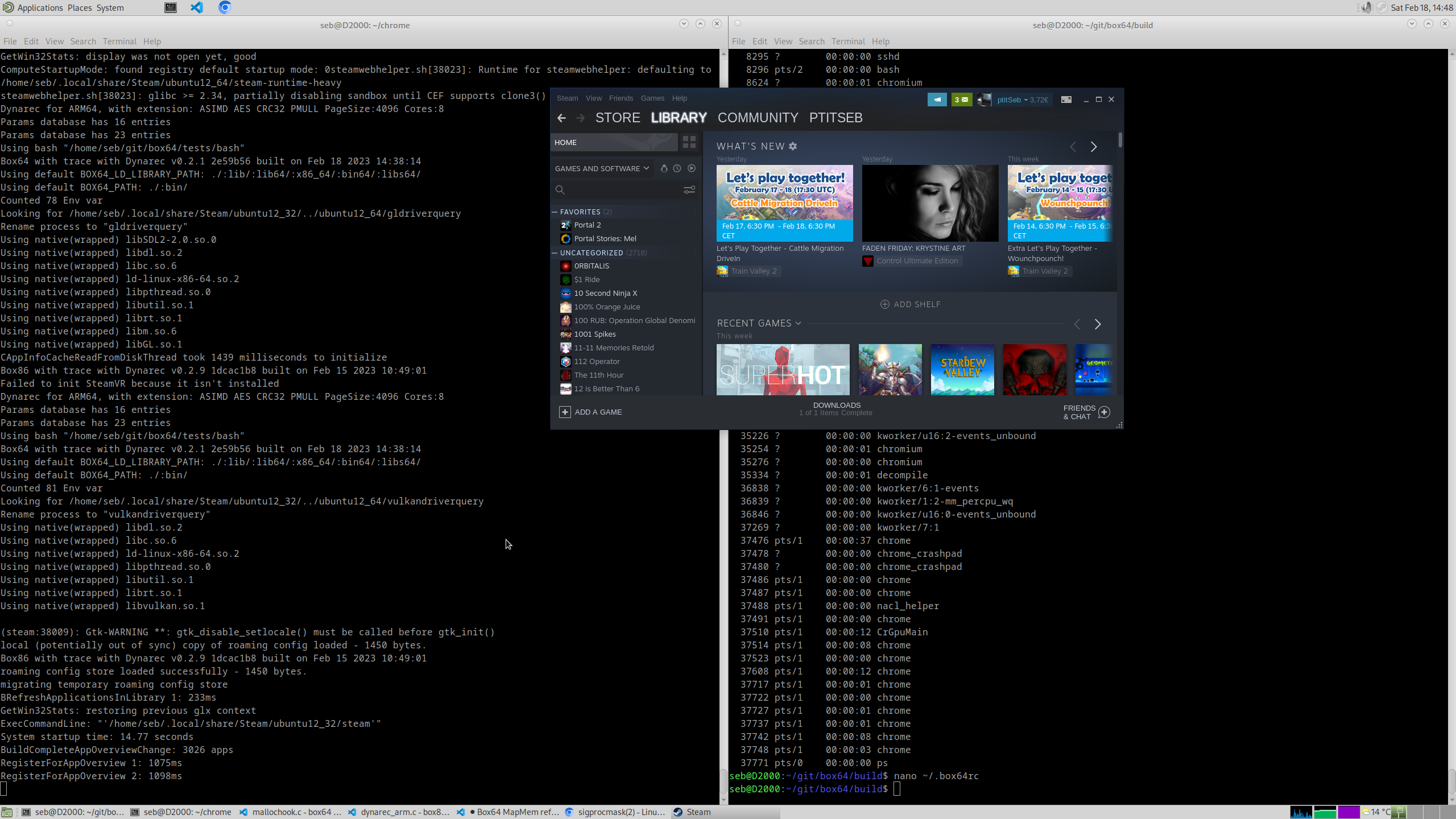
Task: Switch to mallochook.c taskbar window
Action: click(291, 812)
